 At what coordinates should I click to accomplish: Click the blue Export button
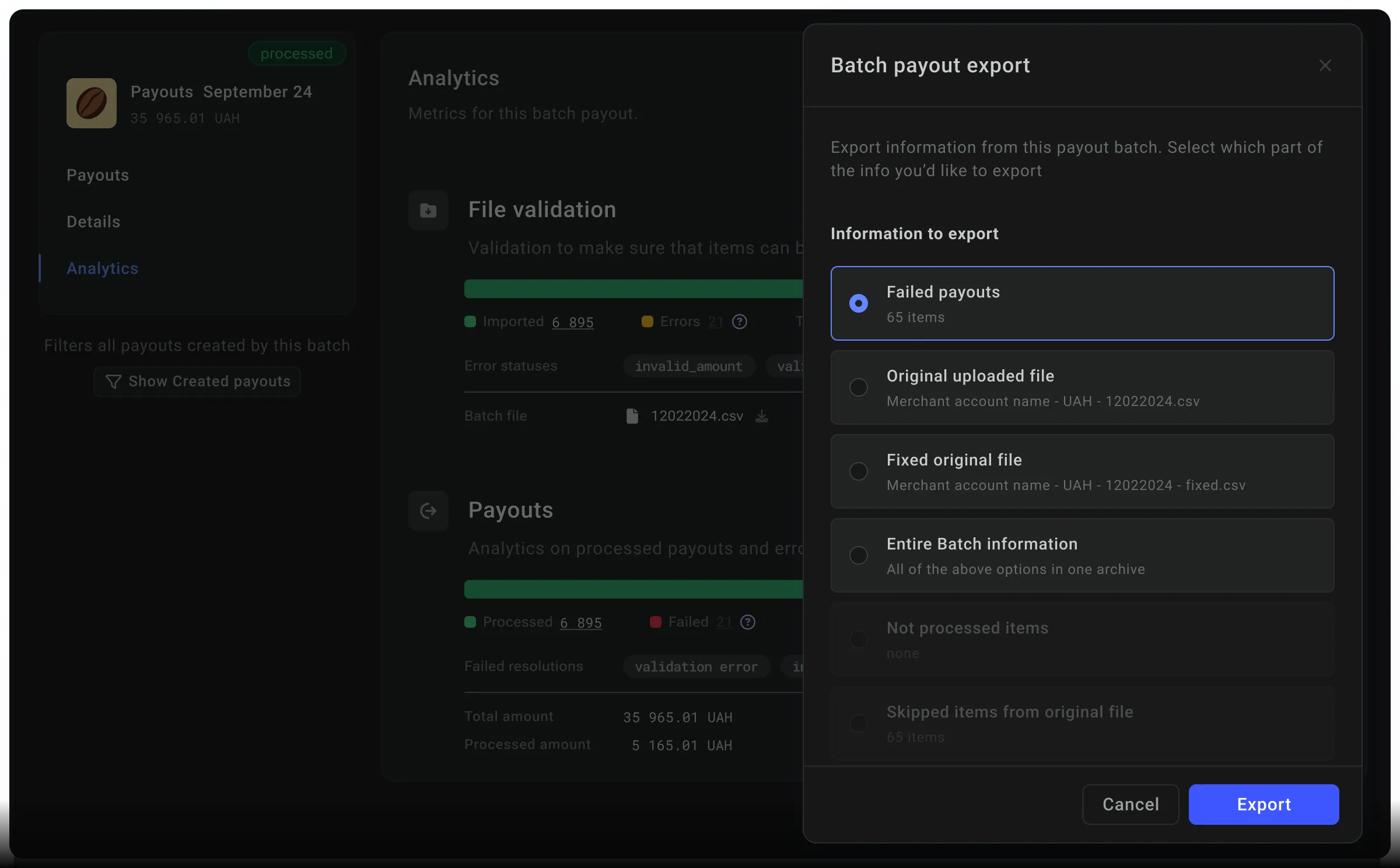pyautogui.click(x=1263, y=804)
